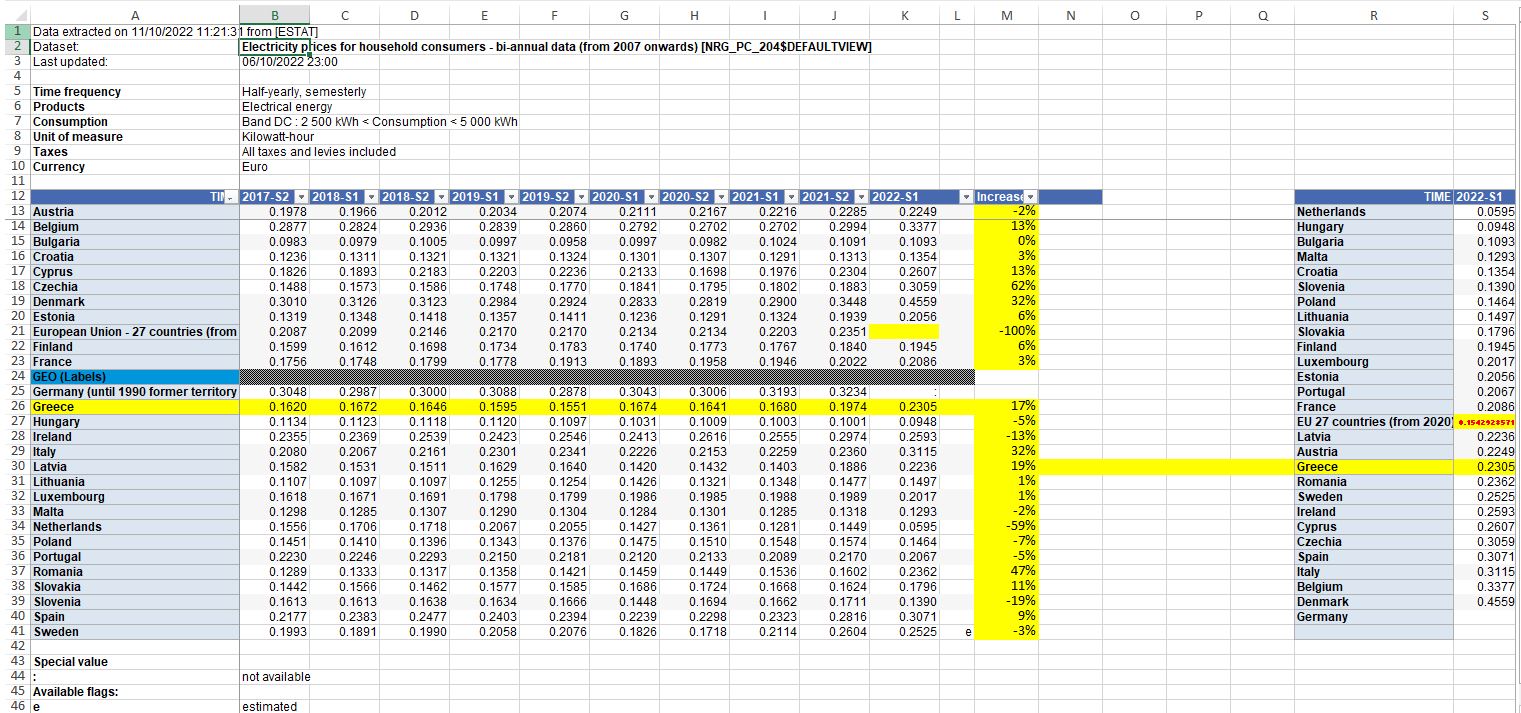Expand the 2019-S1 column filter

click(x=511, y=197)
